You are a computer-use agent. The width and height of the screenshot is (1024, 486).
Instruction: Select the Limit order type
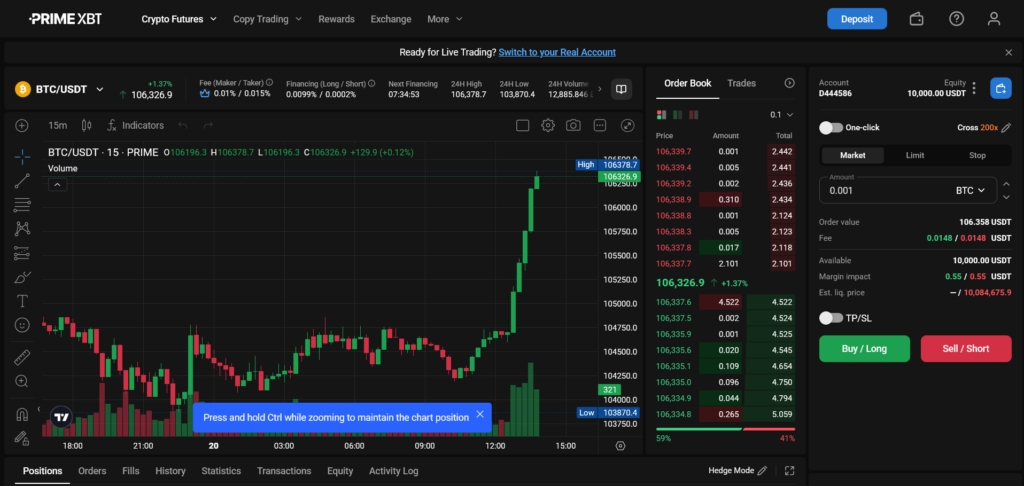(915, 155)
